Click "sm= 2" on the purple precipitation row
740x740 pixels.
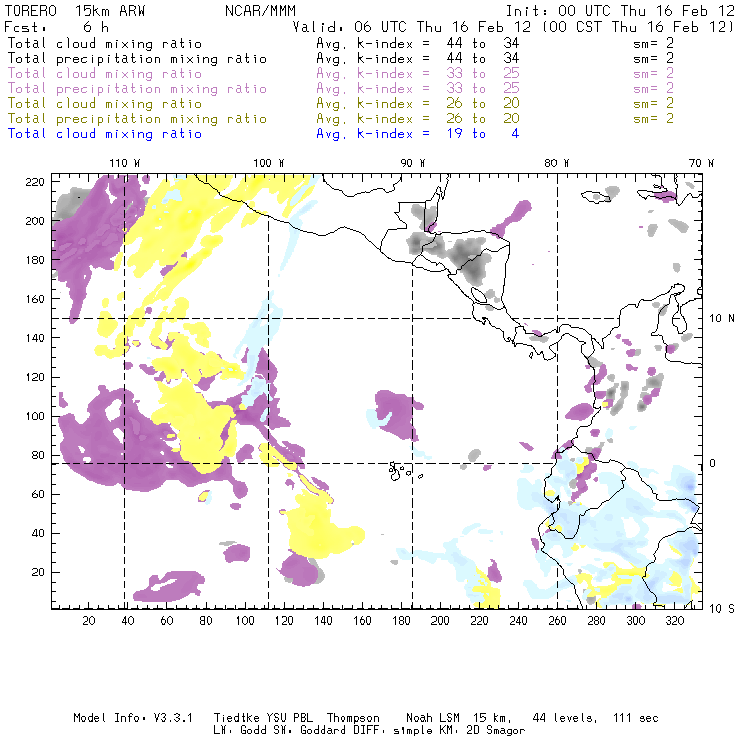pyautogui.click(x=653, y=88)
